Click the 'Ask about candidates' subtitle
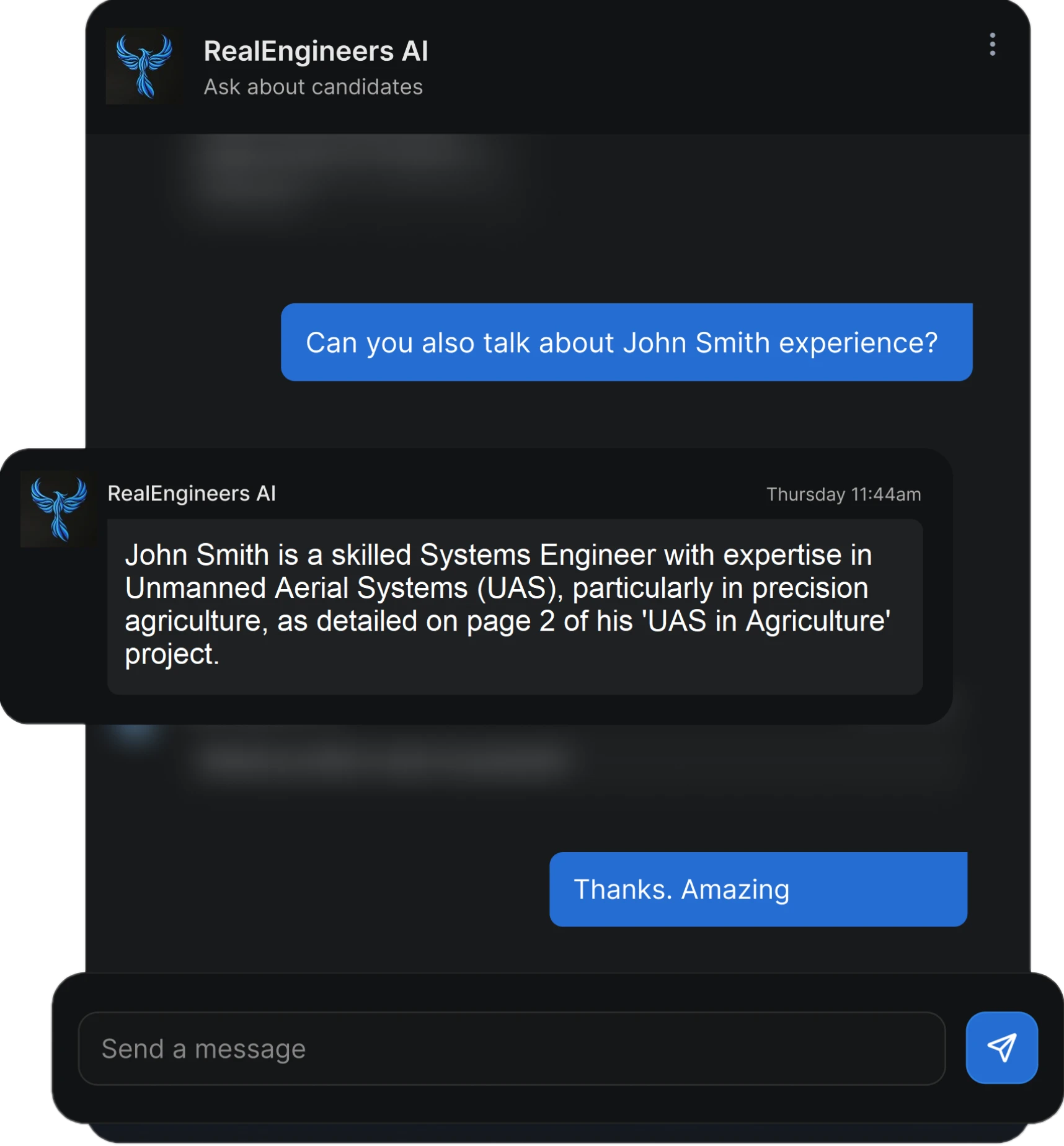 pos(313,87)
